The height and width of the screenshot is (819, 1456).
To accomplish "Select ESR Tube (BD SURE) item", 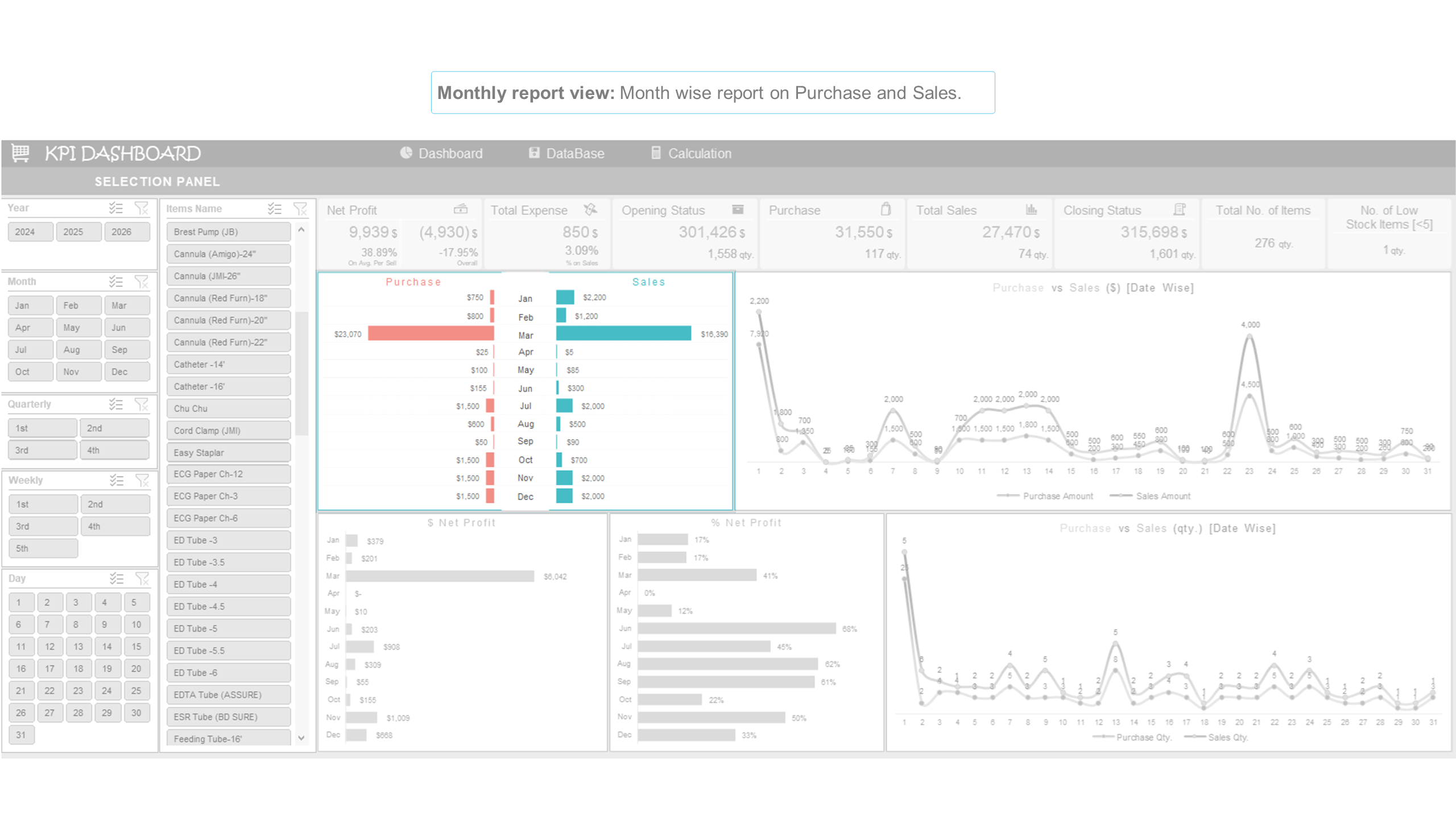I will [229, 717].
